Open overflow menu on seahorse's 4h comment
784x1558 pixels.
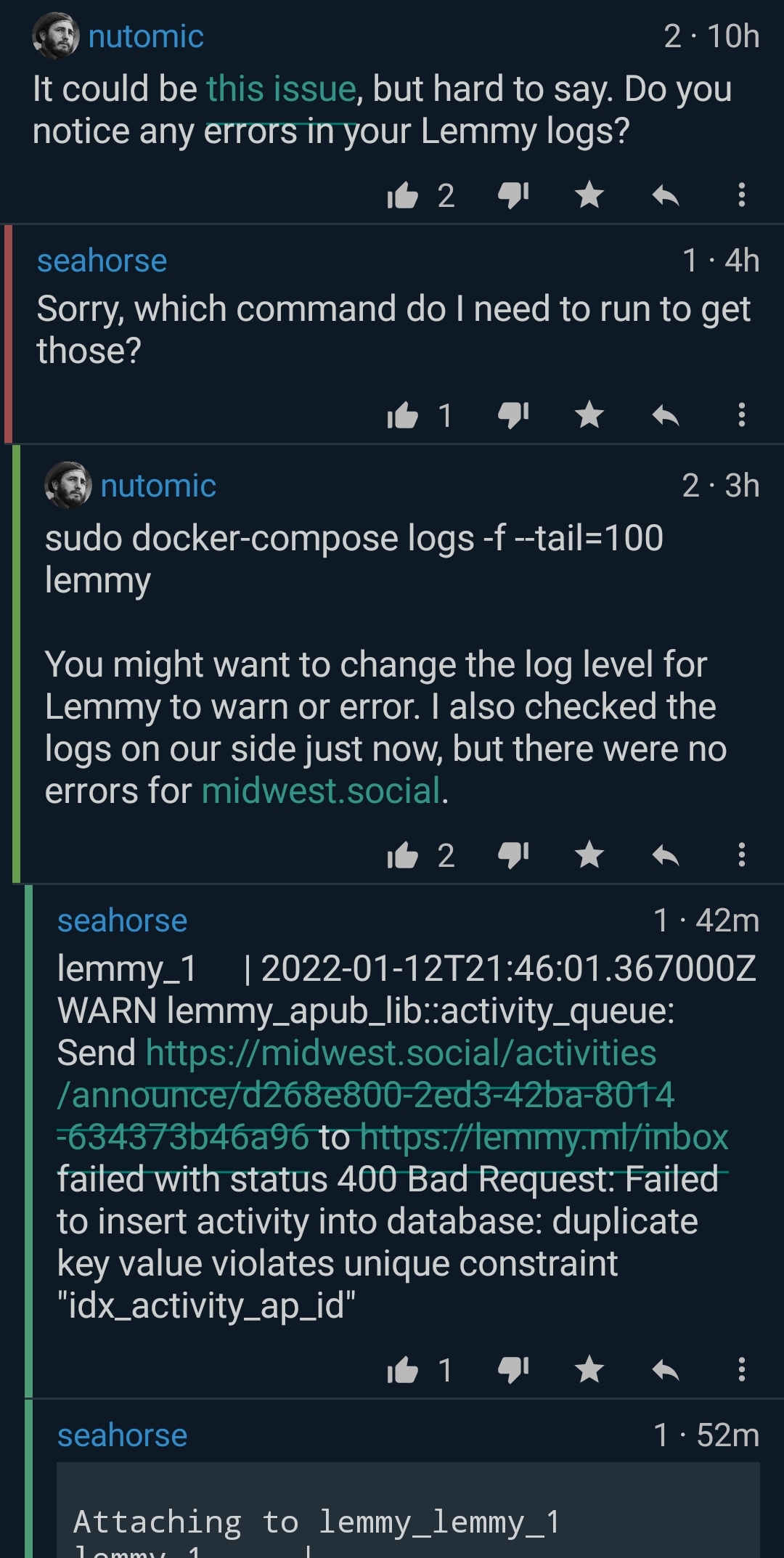tap(741, 415)
